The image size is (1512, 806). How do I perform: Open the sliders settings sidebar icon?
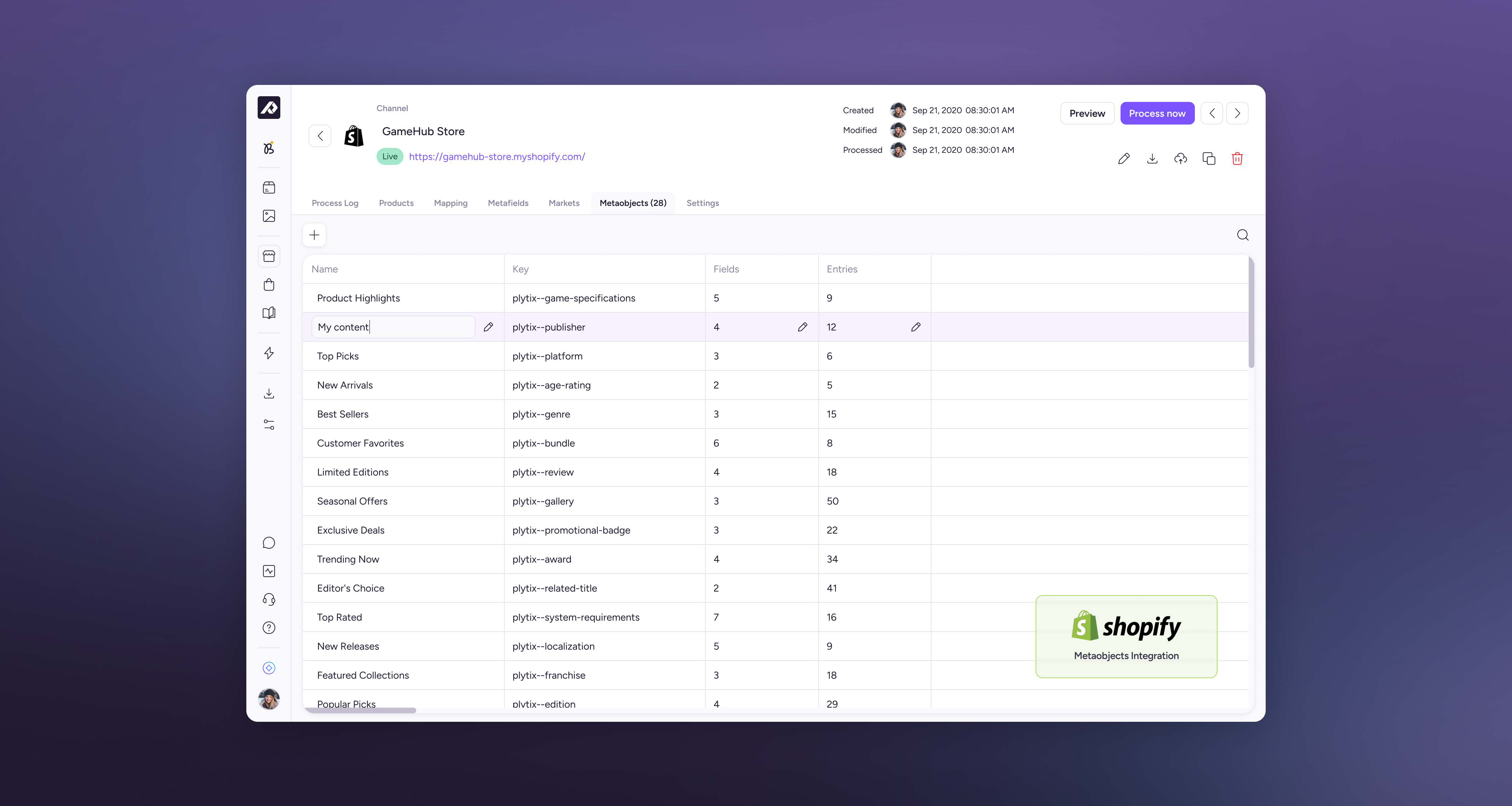point(269,425)
